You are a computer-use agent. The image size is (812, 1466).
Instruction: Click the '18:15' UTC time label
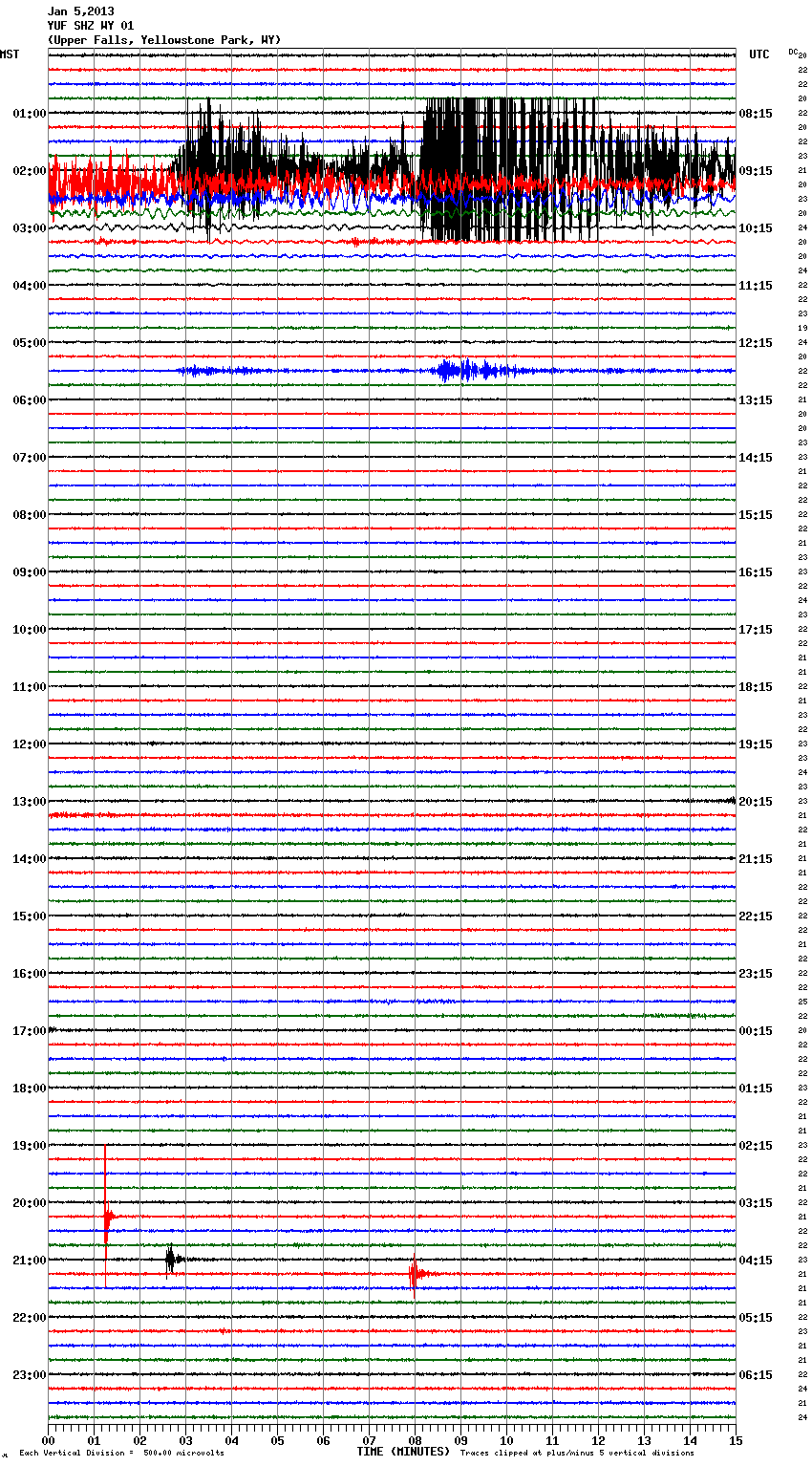click(756, 687)
